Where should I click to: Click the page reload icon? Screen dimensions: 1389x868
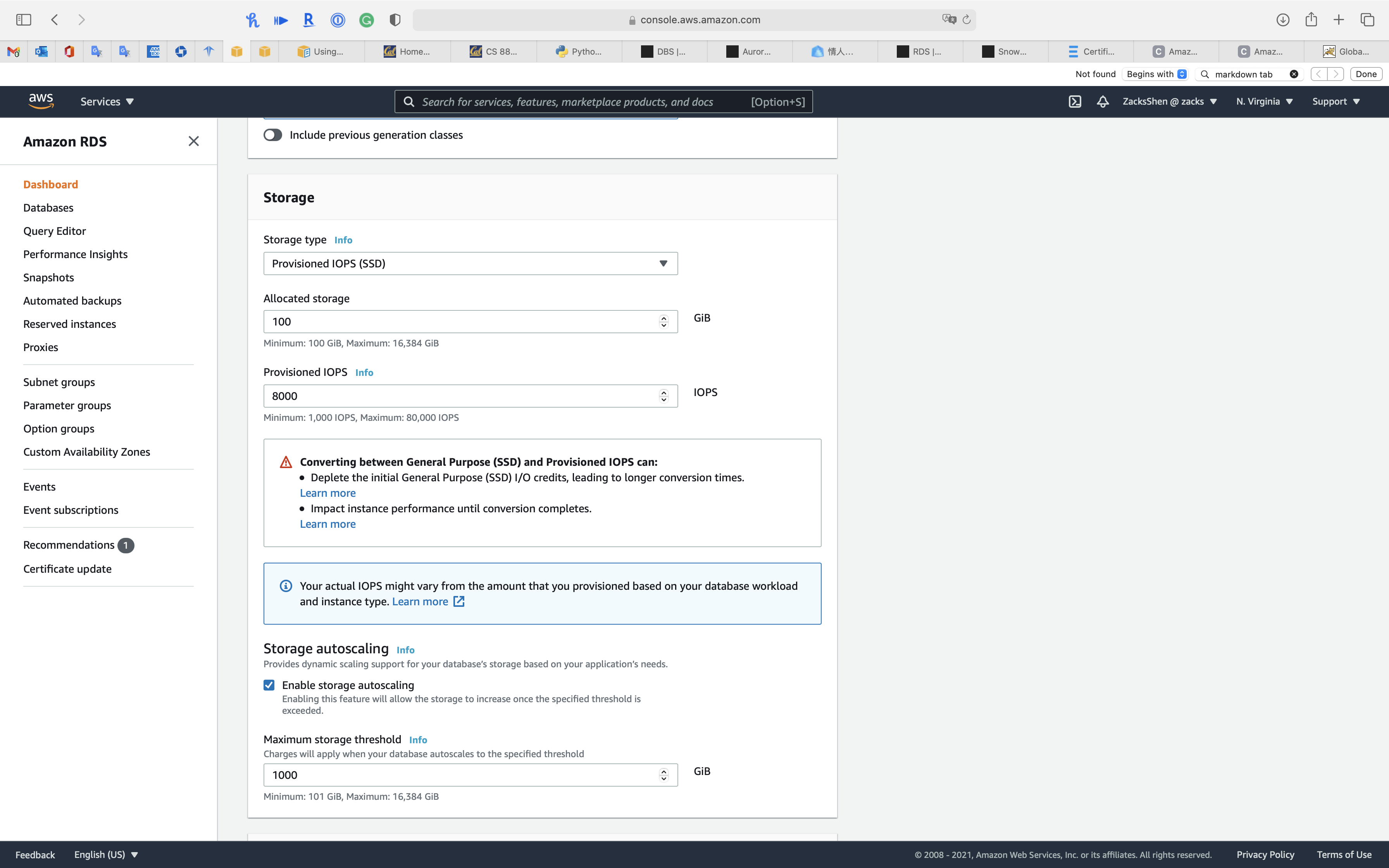point(967,20)
